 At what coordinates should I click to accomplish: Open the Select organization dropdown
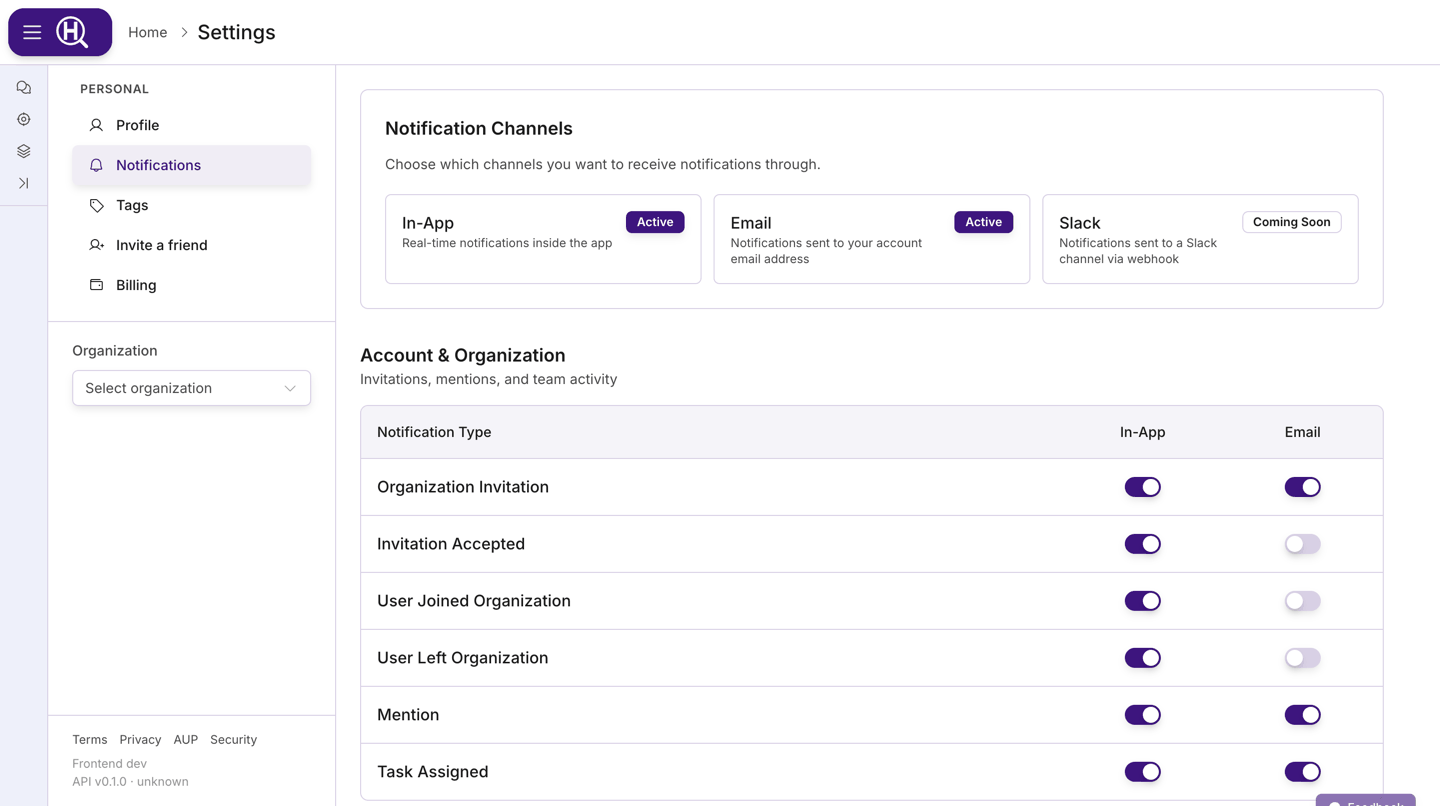click(191, 388)
